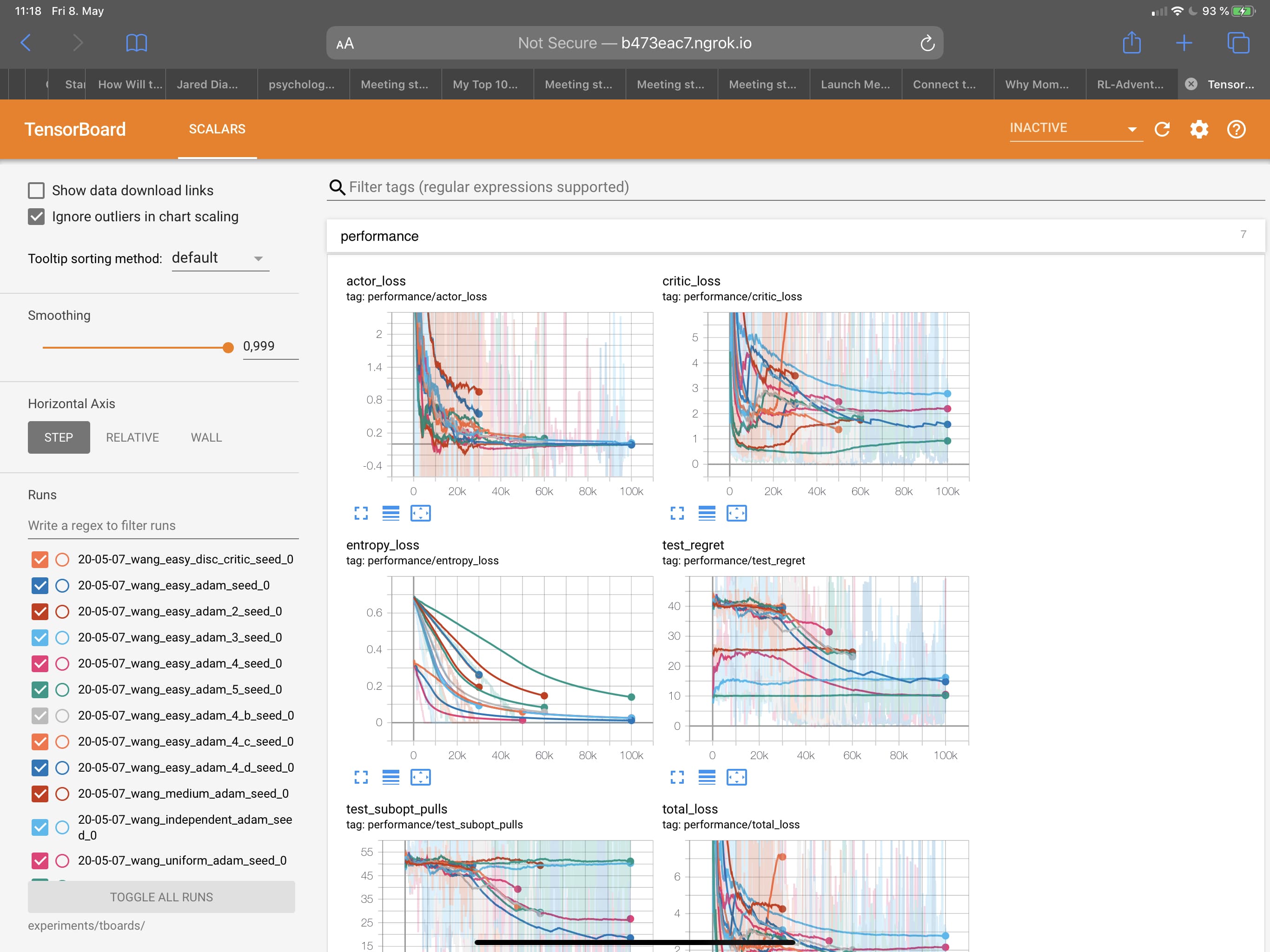The image size is (1270, 952).
Task: Tap the battery indicator in status bar
Action: pyautogui.click(x=1243, y=11)
